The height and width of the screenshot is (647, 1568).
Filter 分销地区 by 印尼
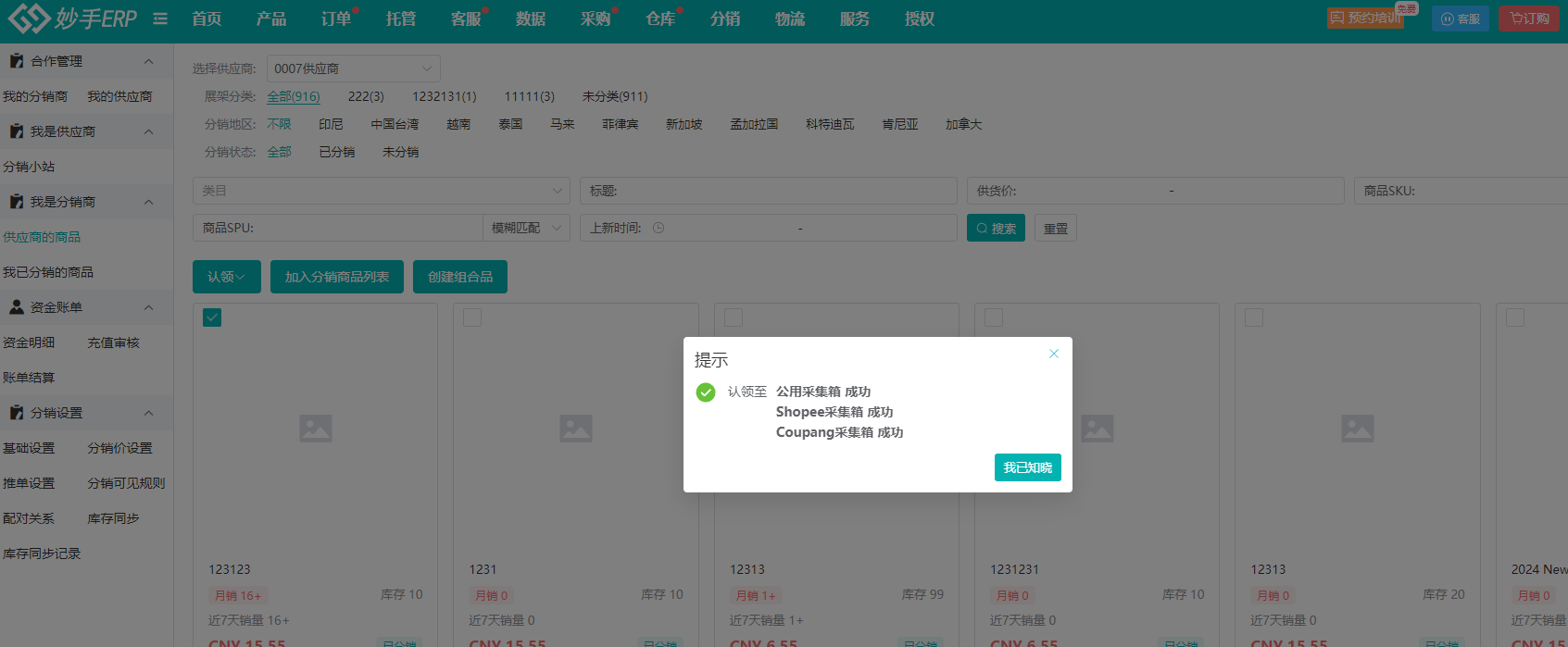(x=331, y=124)
